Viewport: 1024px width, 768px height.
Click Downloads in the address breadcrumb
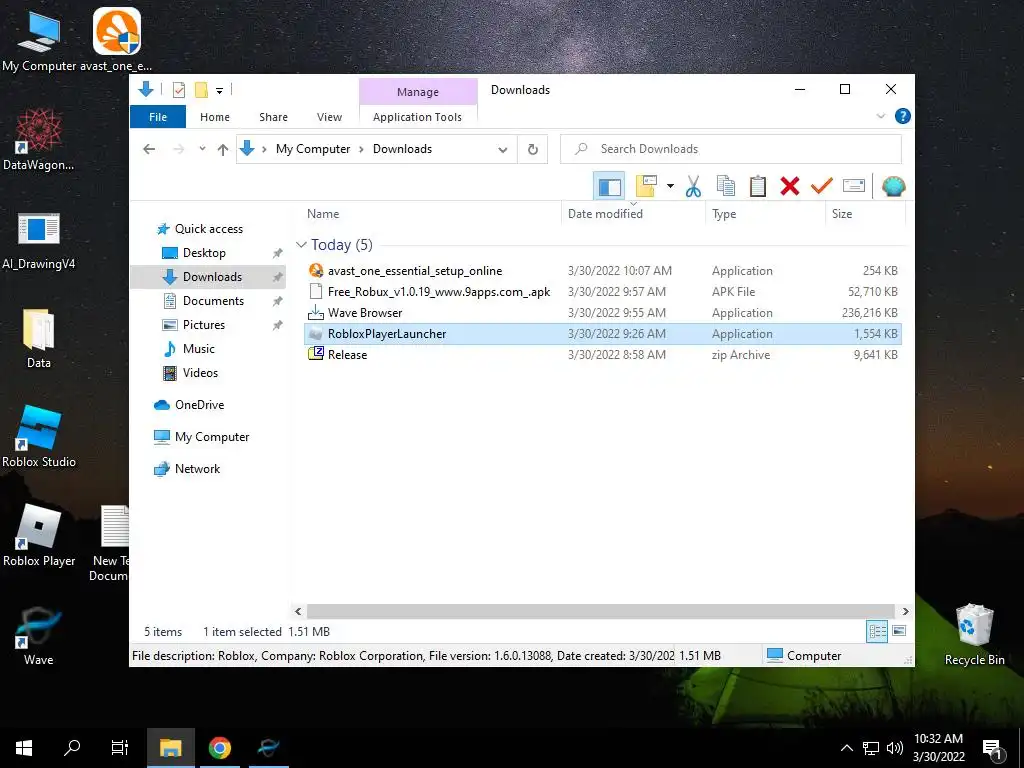pyautogui.click(x=402, y=149)
